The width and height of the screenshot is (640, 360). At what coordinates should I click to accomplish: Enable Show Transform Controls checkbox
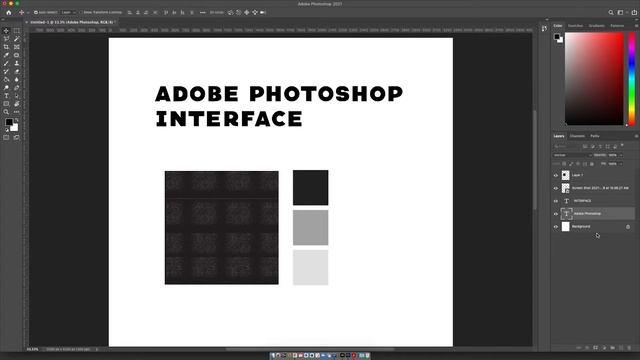pyautogui.click(x=80, y=13)
